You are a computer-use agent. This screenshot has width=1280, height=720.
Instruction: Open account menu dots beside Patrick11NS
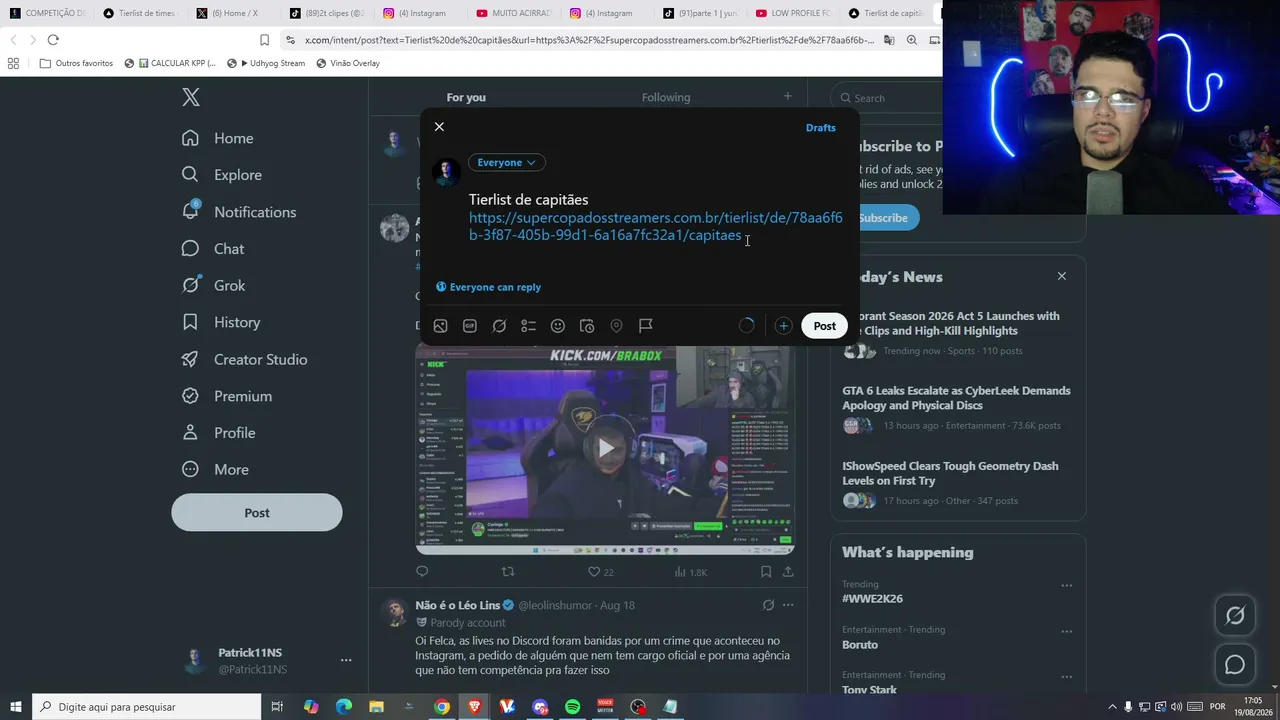346,660
